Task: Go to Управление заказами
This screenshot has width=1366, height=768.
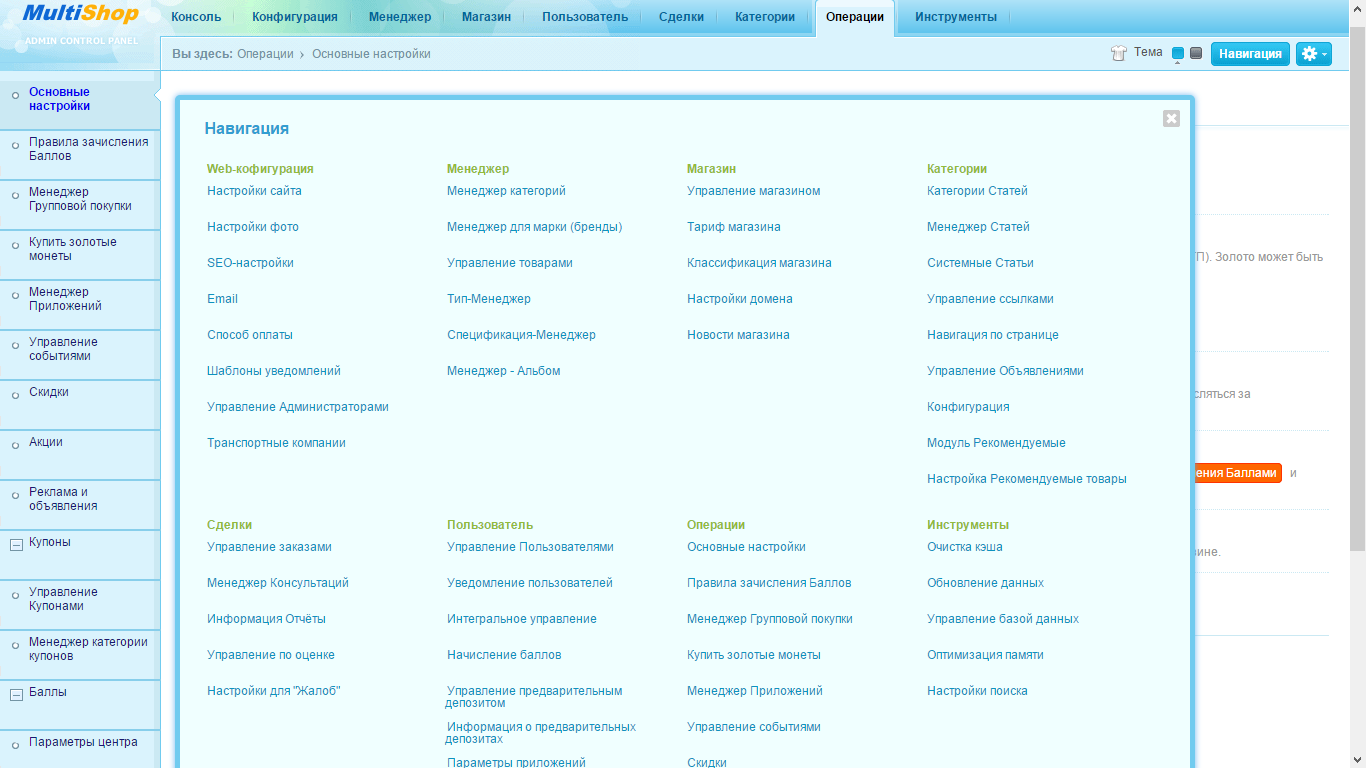Action: pyautogui.click(x=269, y=547)
